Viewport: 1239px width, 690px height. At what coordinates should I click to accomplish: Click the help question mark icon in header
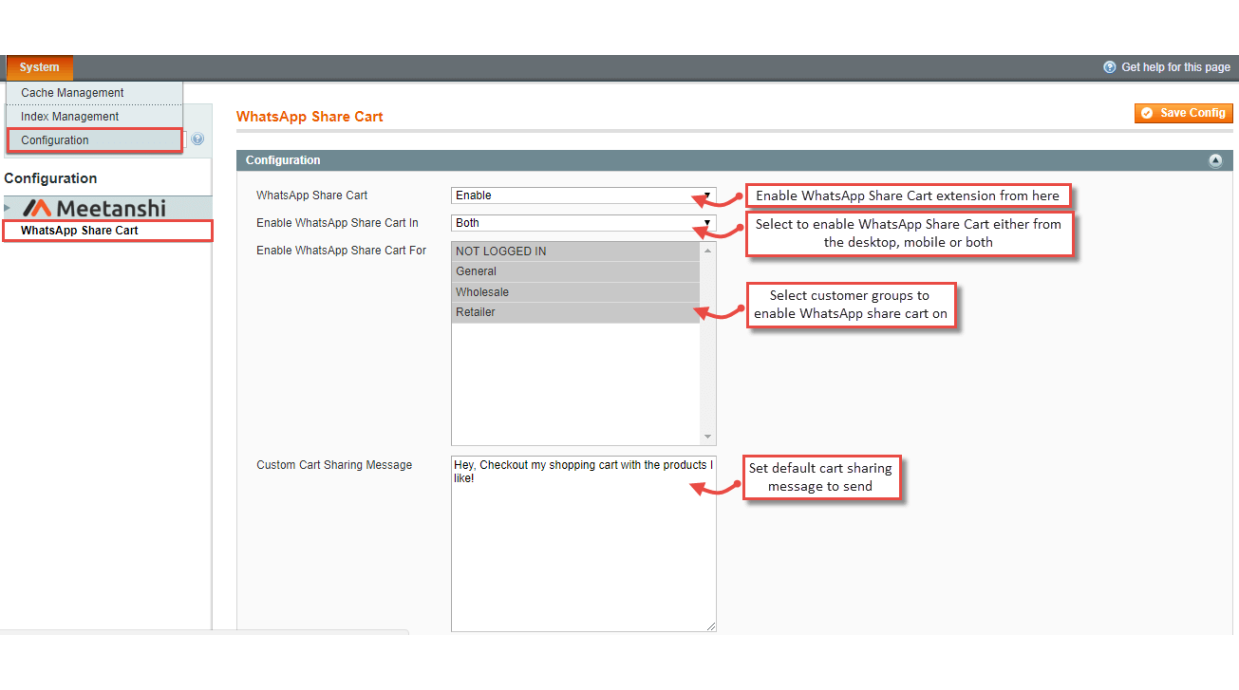click(1109, 67)
